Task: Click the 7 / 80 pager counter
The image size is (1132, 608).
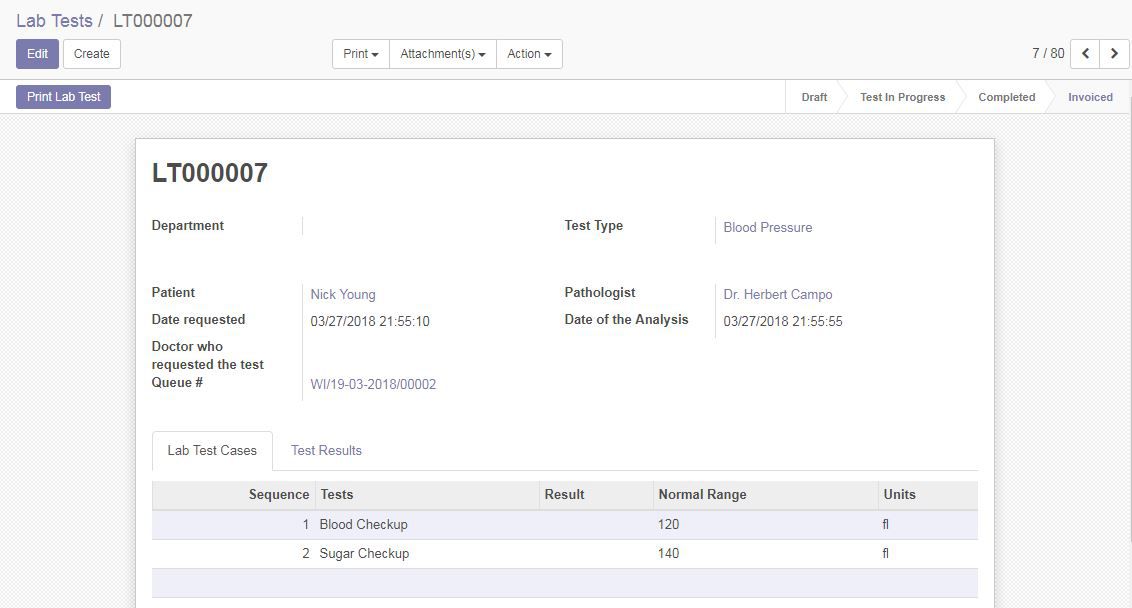Action: click(x=1048, y=53)
